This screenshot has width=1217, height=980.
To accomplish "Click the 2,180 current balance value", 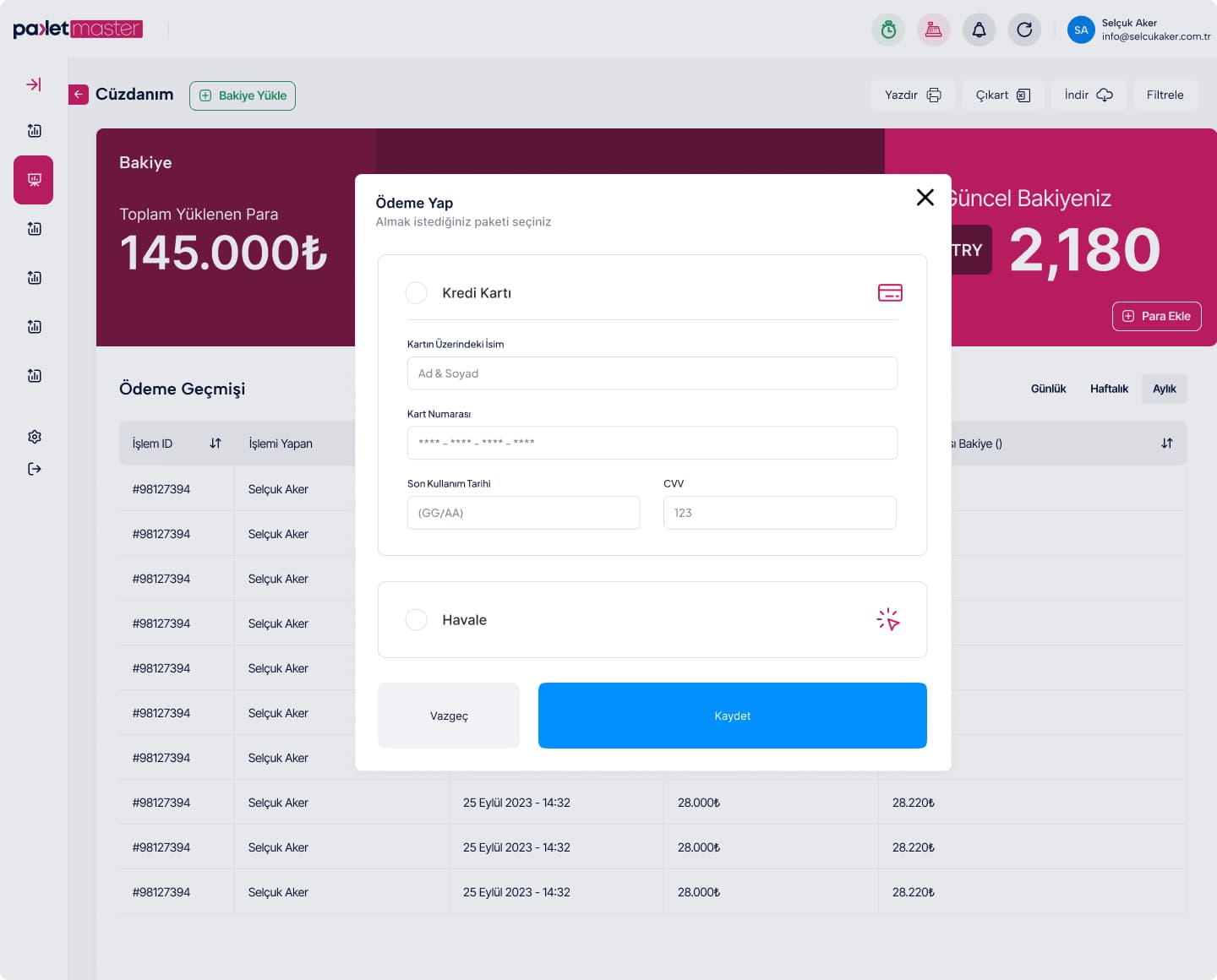I will [x=1085, y=250].
